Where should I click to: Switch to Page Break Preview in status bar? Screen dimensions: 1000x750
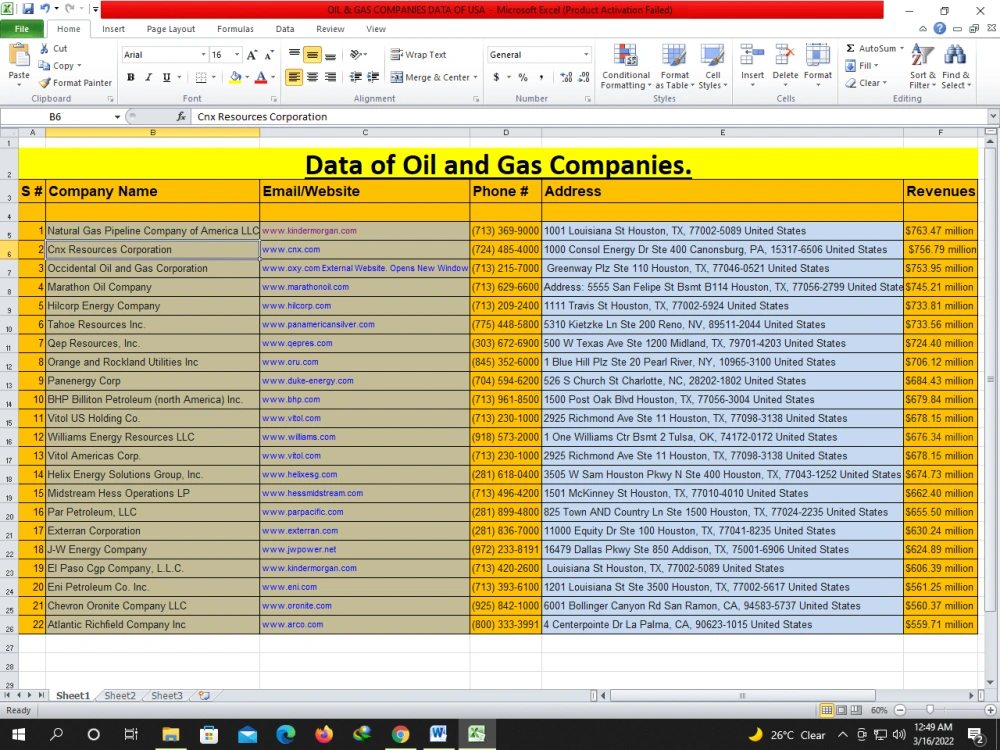[x=856, y=710]
